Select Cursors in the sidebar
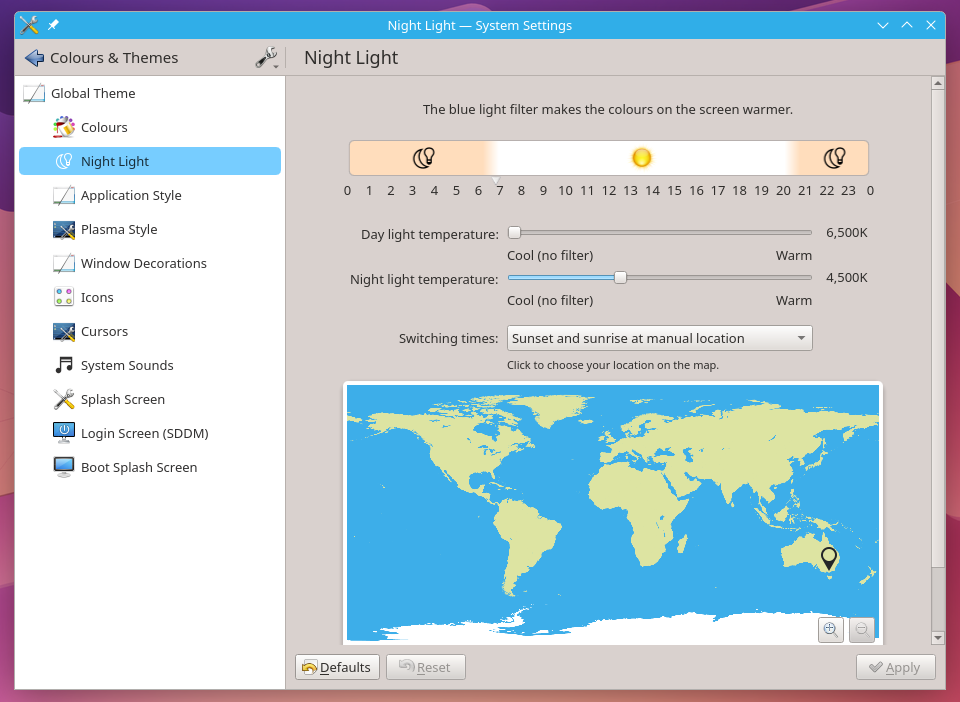 pos(104,332)
